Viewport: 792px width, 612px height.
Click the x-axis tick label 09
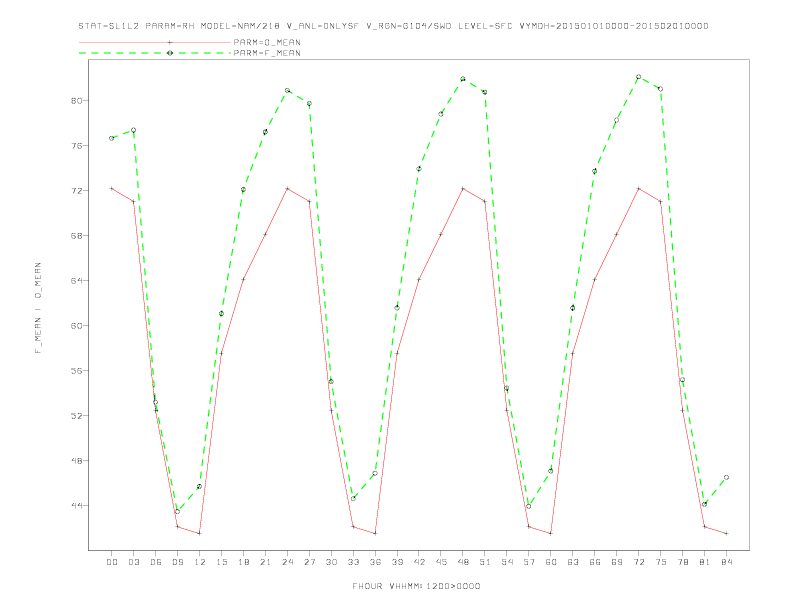[x=177, y=562]
